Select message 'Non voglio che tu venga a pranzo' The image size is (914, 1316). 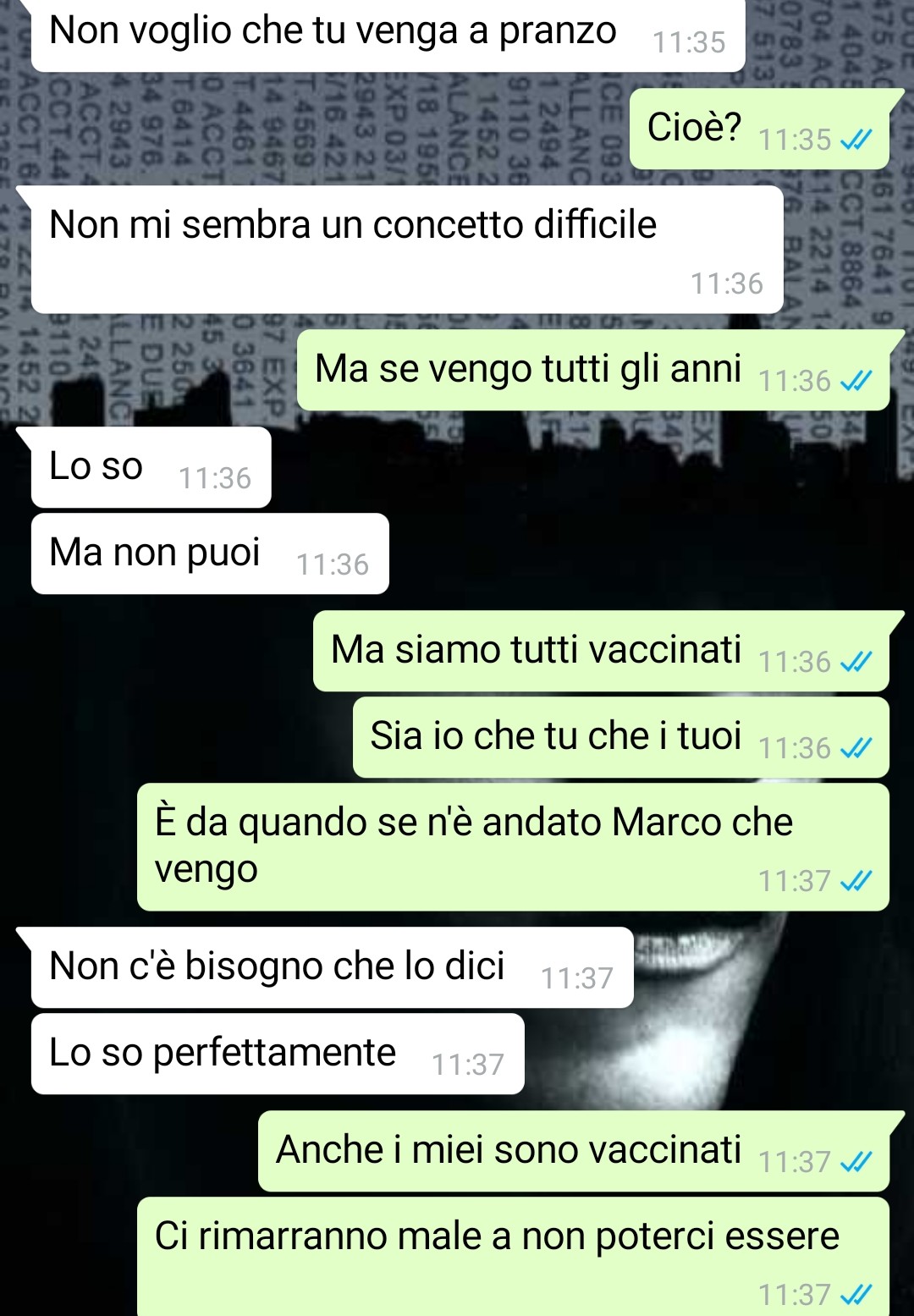click(388, 34)
